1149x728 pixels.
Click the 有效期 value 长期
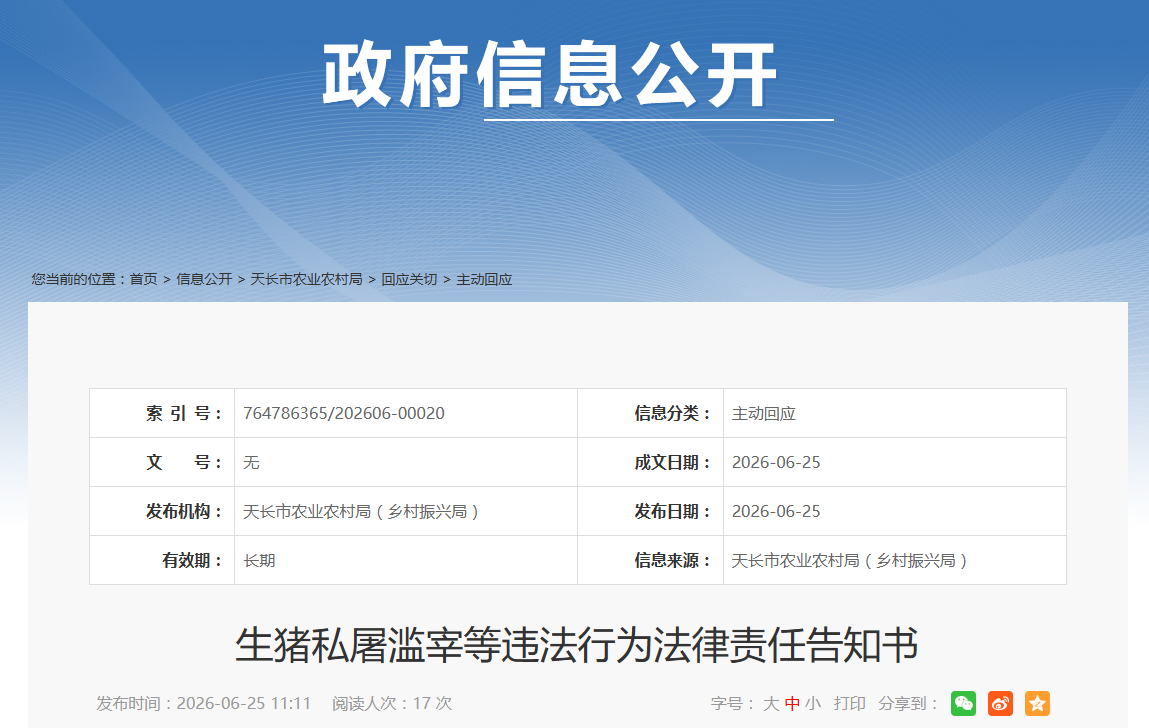click(x=259, y=561)
